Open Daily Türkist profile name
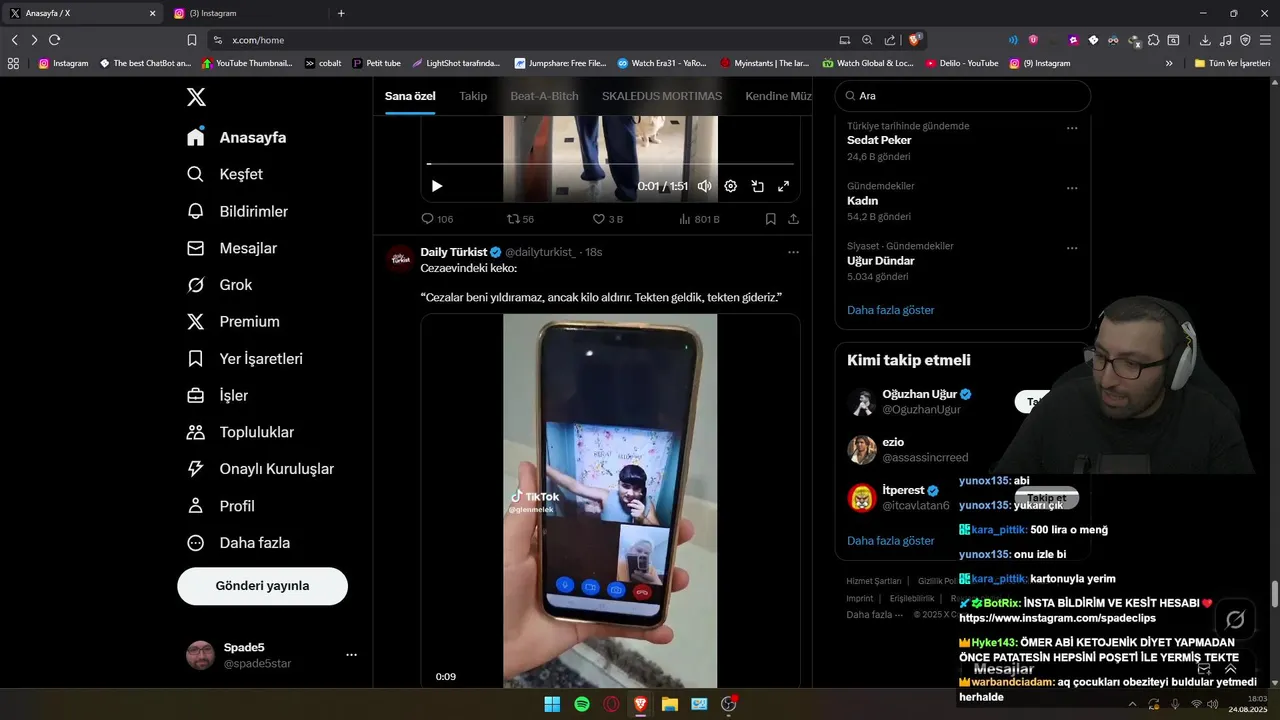Image resolution: width=1280 pixels, height=720 pixels. pyautogui.click(x=454, y=252)
